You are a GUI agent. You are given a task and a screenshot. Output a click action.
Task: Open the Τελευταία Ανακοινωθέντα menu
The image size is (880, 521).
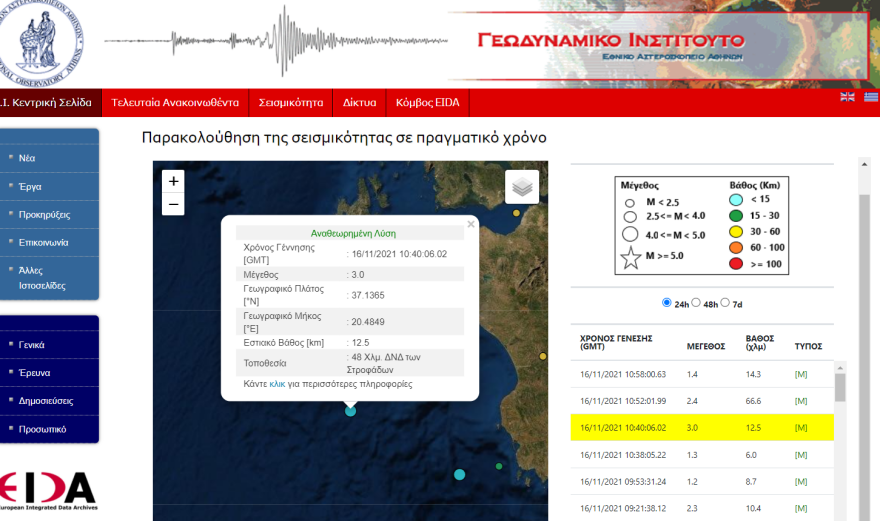click(175, 103)
